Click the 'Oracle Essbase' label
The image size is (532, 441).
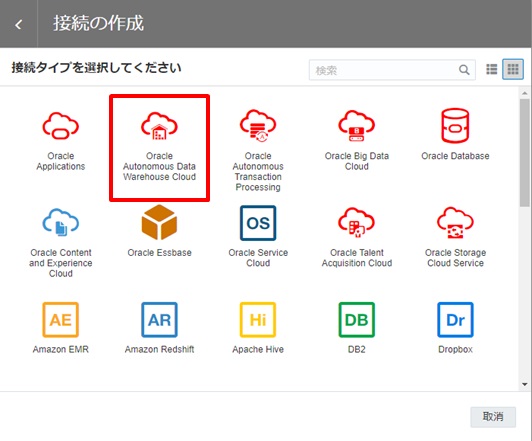pyautogui.click(x=159, y=253)
